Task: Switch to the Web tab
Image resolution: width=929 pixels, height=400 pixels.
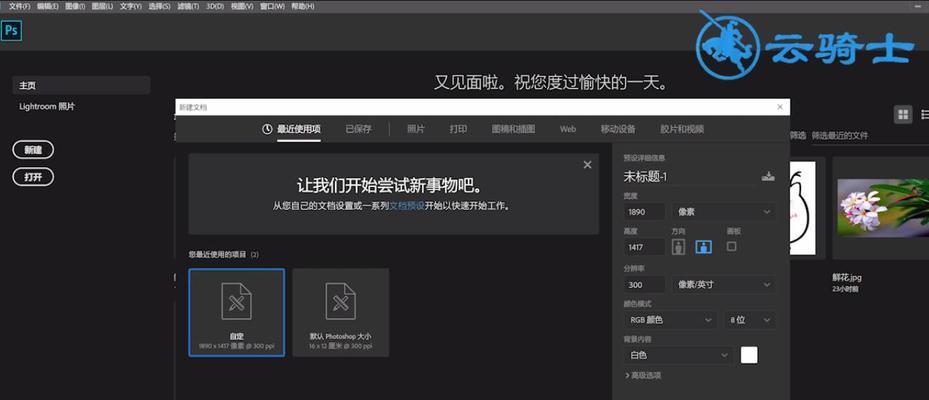Action: (x=568, y=129)
